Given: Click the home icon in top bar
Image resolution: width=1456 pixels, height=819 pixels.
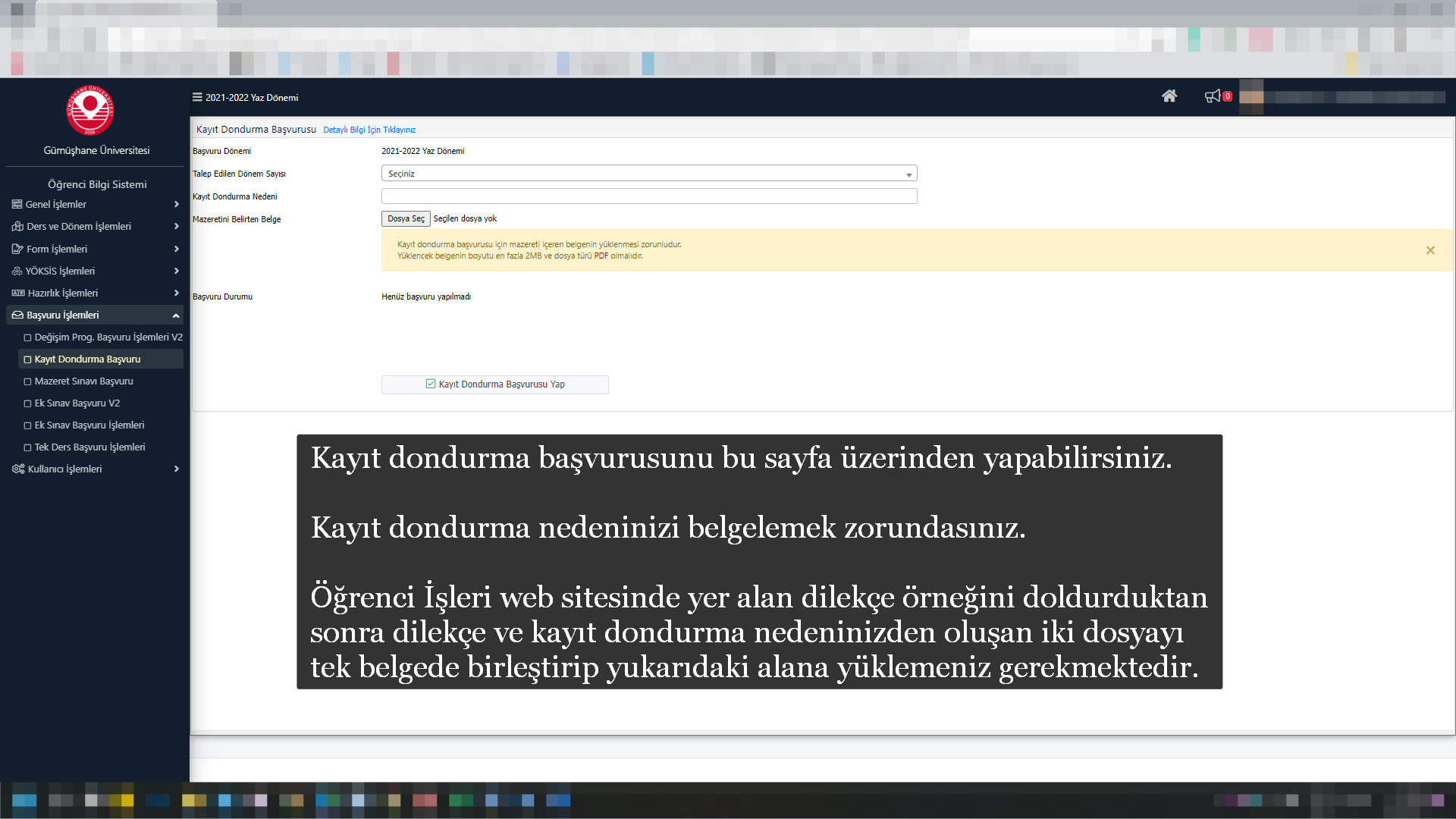Looking at the screenshot, I should pyautogui.click(x=1169, y=96).
